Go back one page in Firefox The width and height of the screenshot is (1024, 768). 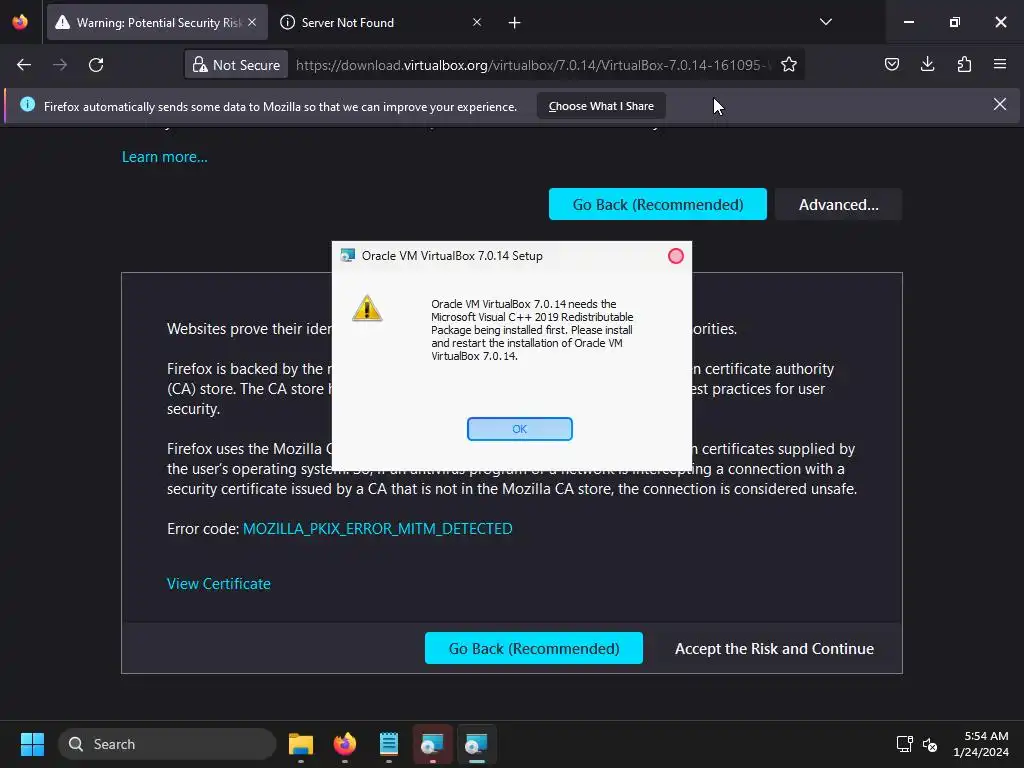point(24,65)
